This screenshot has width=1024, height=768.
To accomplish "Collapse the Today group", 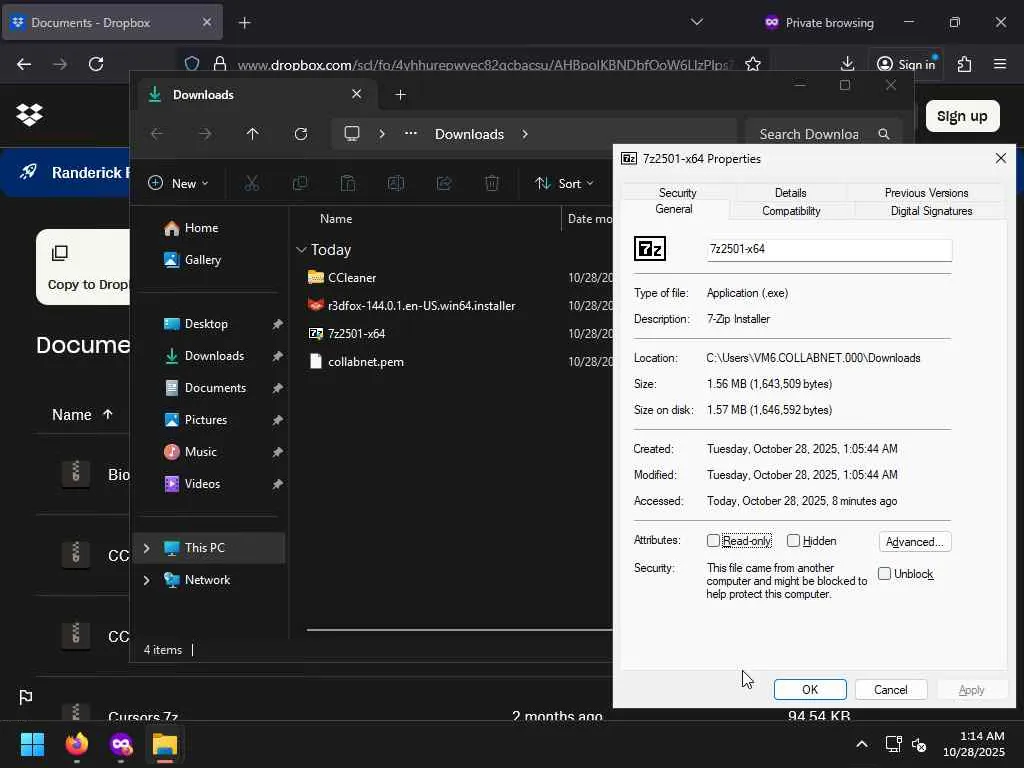I will click(x=301, y=249).
